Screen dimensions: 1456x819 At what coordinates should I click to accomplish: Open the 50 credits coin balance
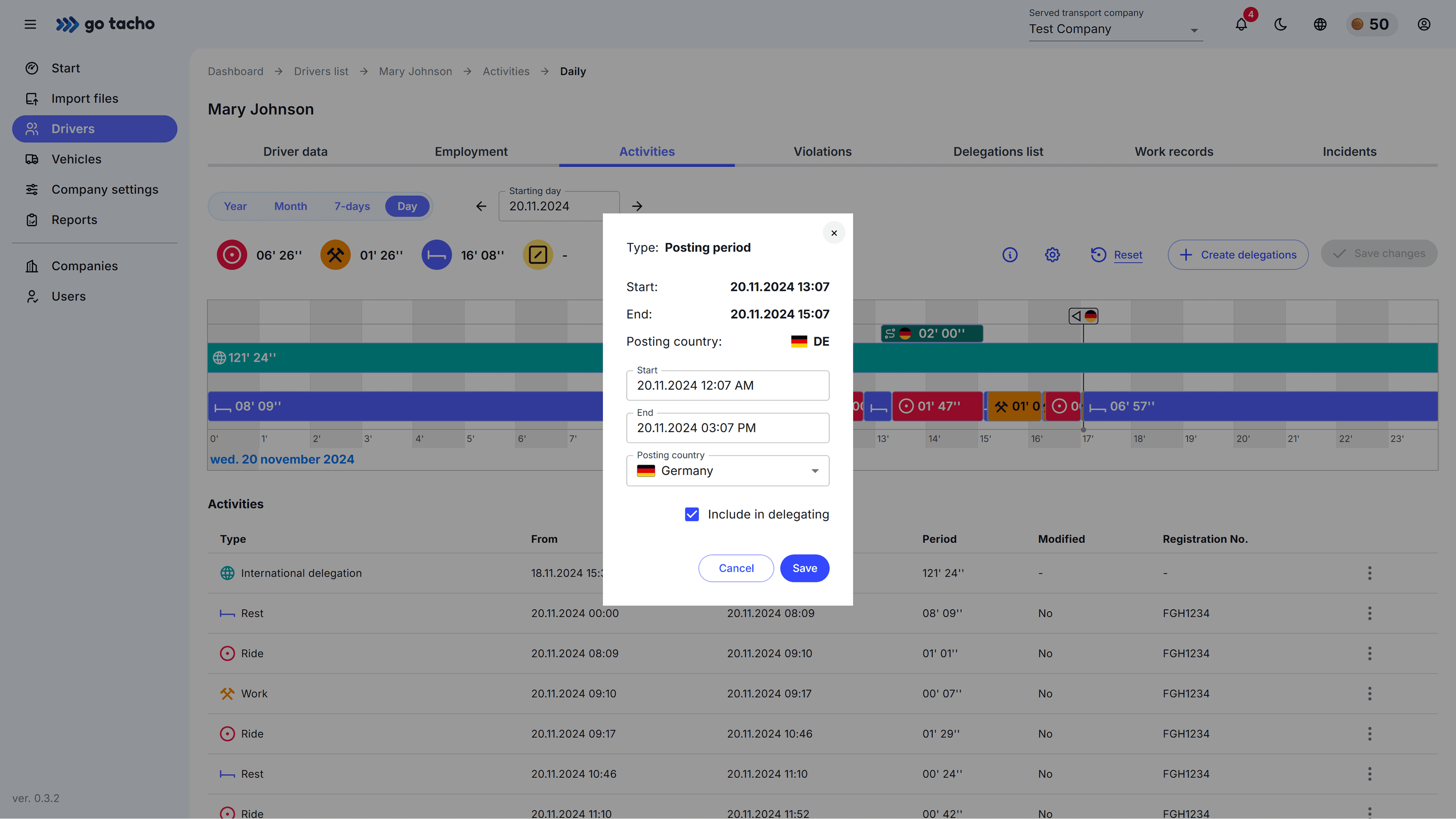1371,24
